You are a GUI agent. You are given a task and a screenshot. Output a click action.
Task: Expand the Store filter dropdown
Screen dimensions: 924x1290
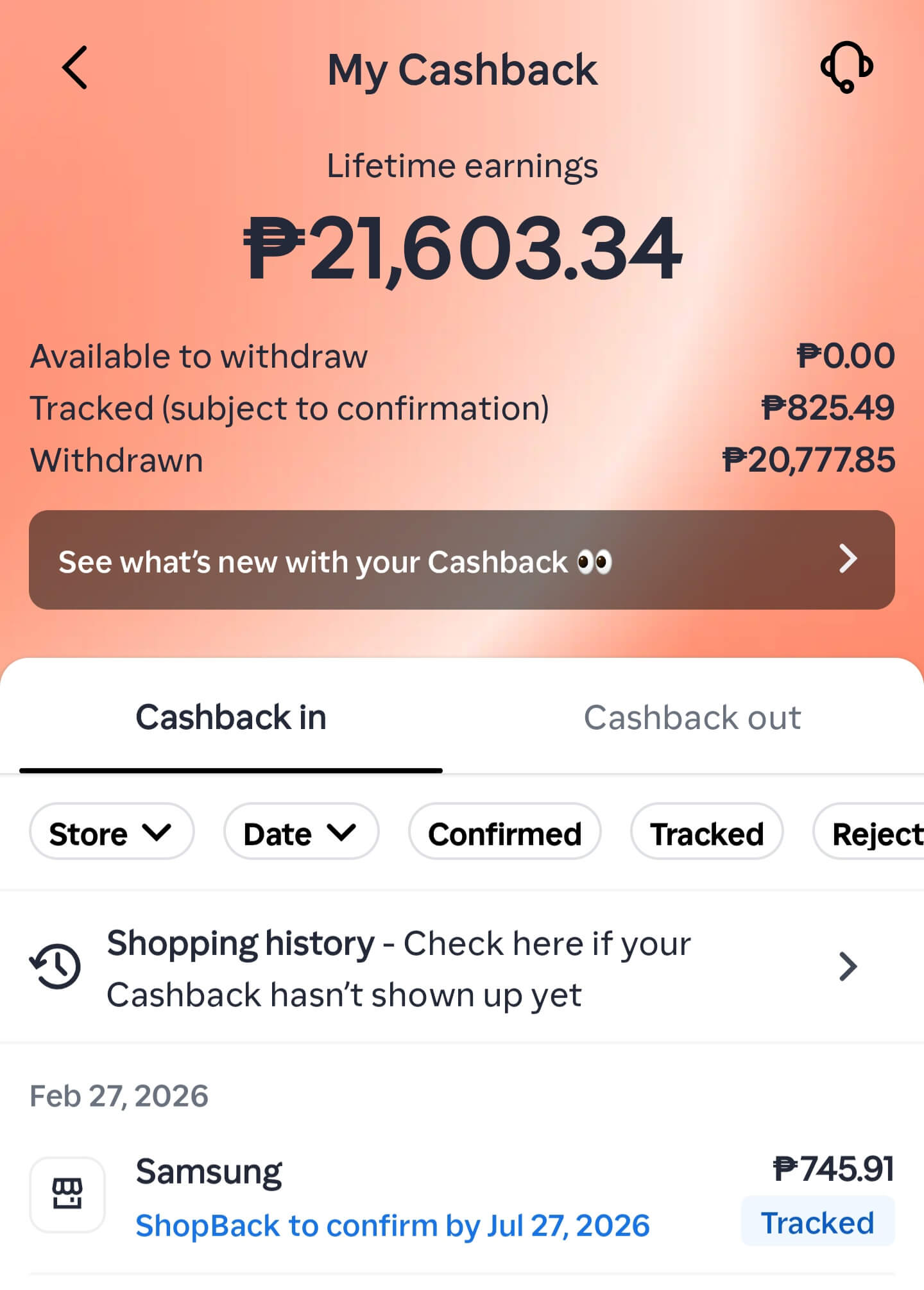pos(111,834)
